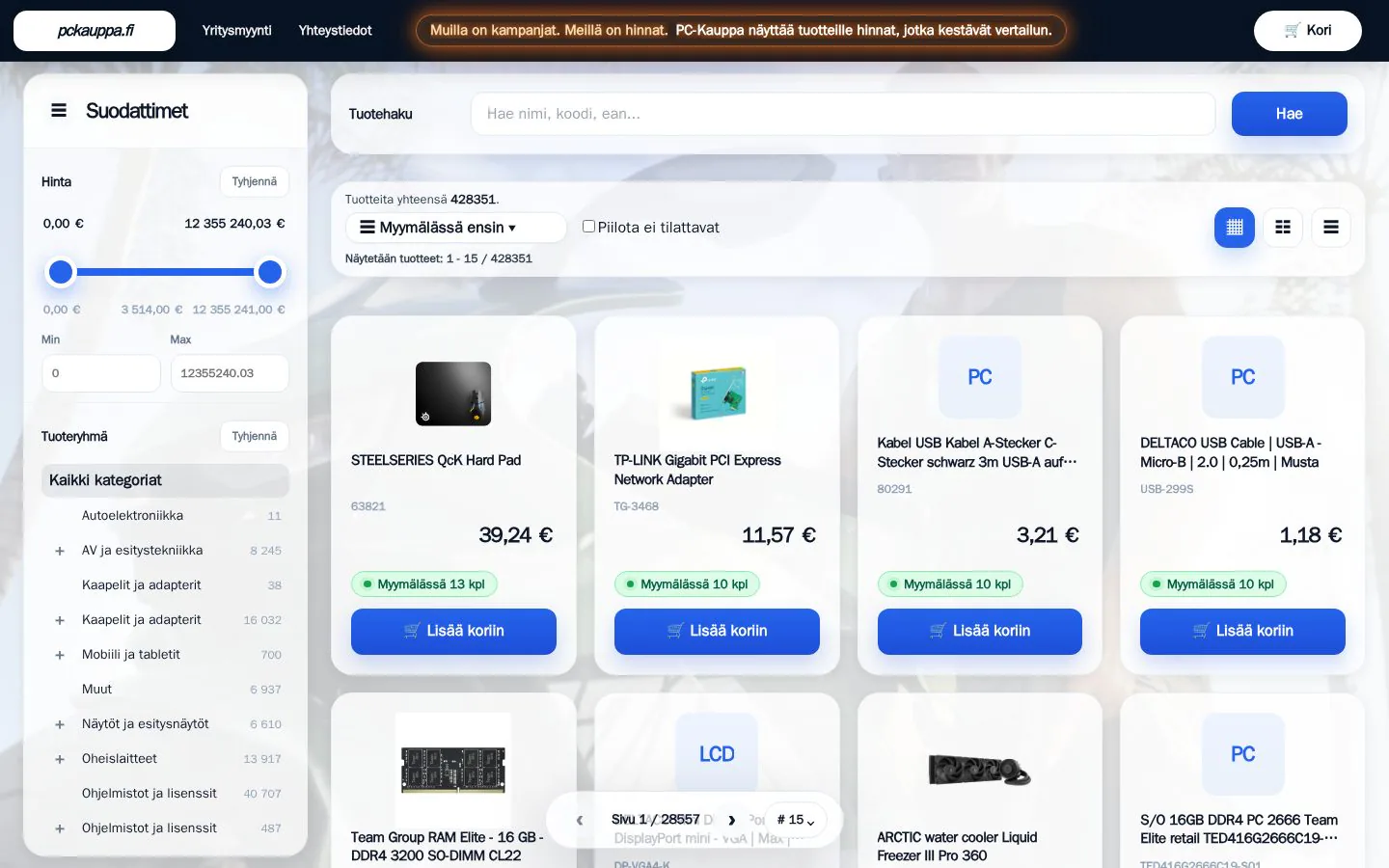The height and width of the screenshot is (868, 1389).
Task: Expand the Oheislaitteet category
Action: (x=60, y=759)
